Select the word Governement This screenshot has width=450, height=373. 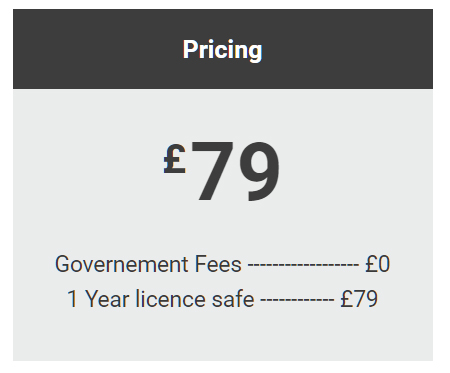click(x=122, y=264)
